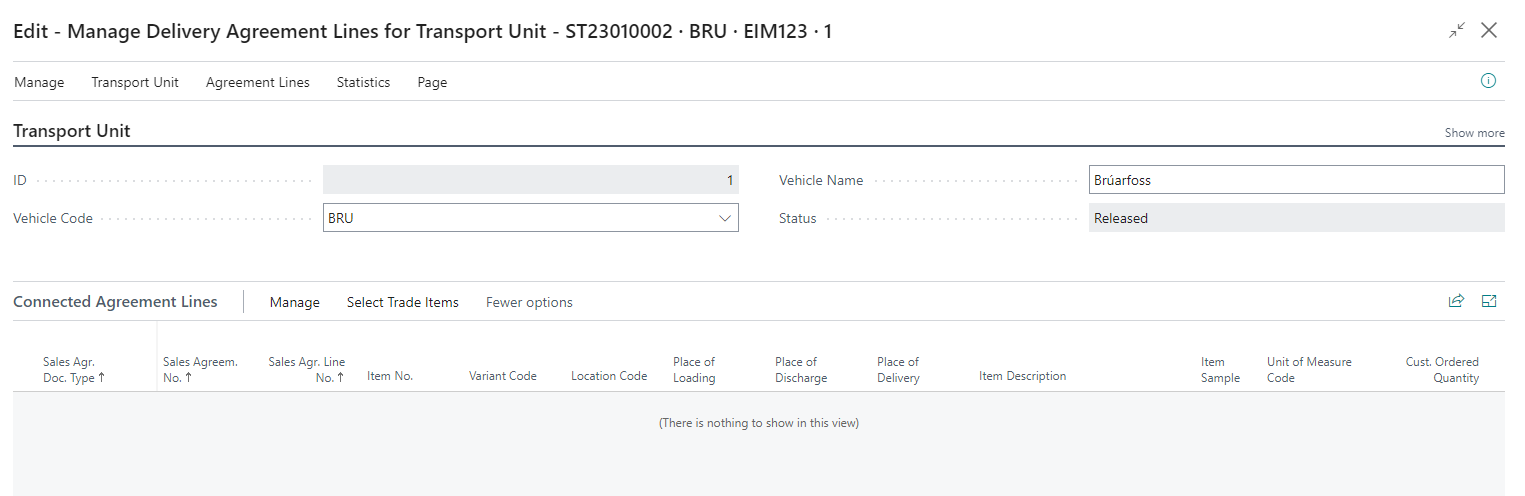Screen dimensions: 1525x496
Task: Open the Agreement Lines menu
Action: (x=258, y=82)
